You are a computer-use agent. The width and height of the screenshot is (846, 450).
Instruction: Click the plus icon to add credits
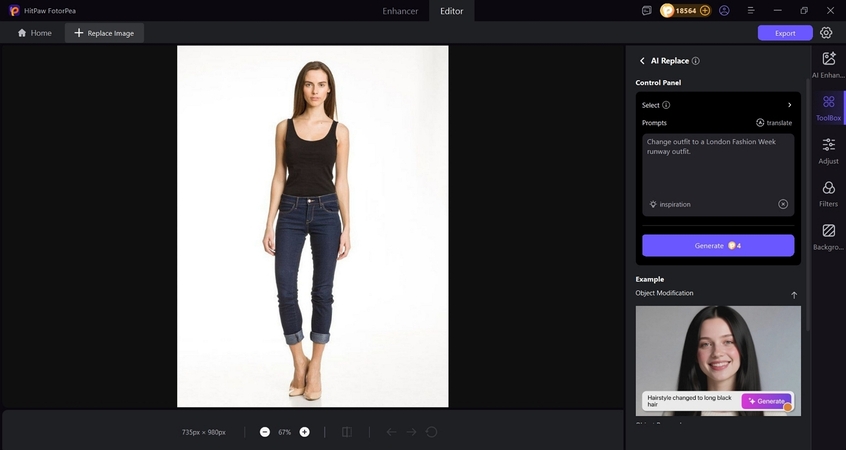705,10
